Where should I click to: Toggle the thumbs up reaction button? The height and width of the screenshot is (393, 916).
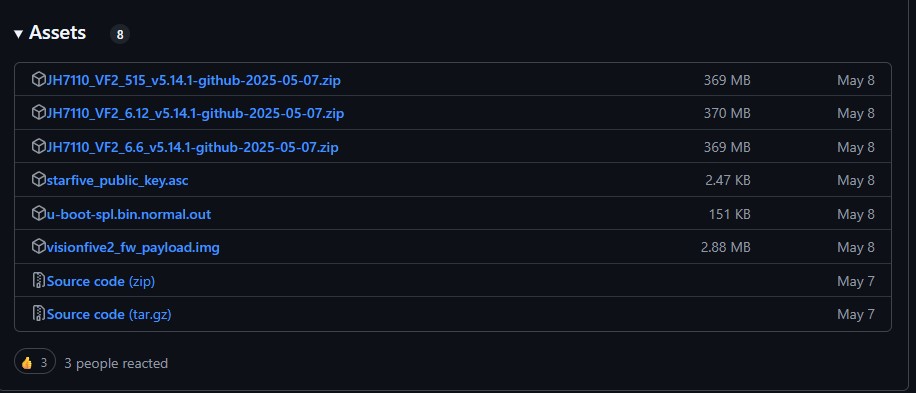[x=34, y=363]
